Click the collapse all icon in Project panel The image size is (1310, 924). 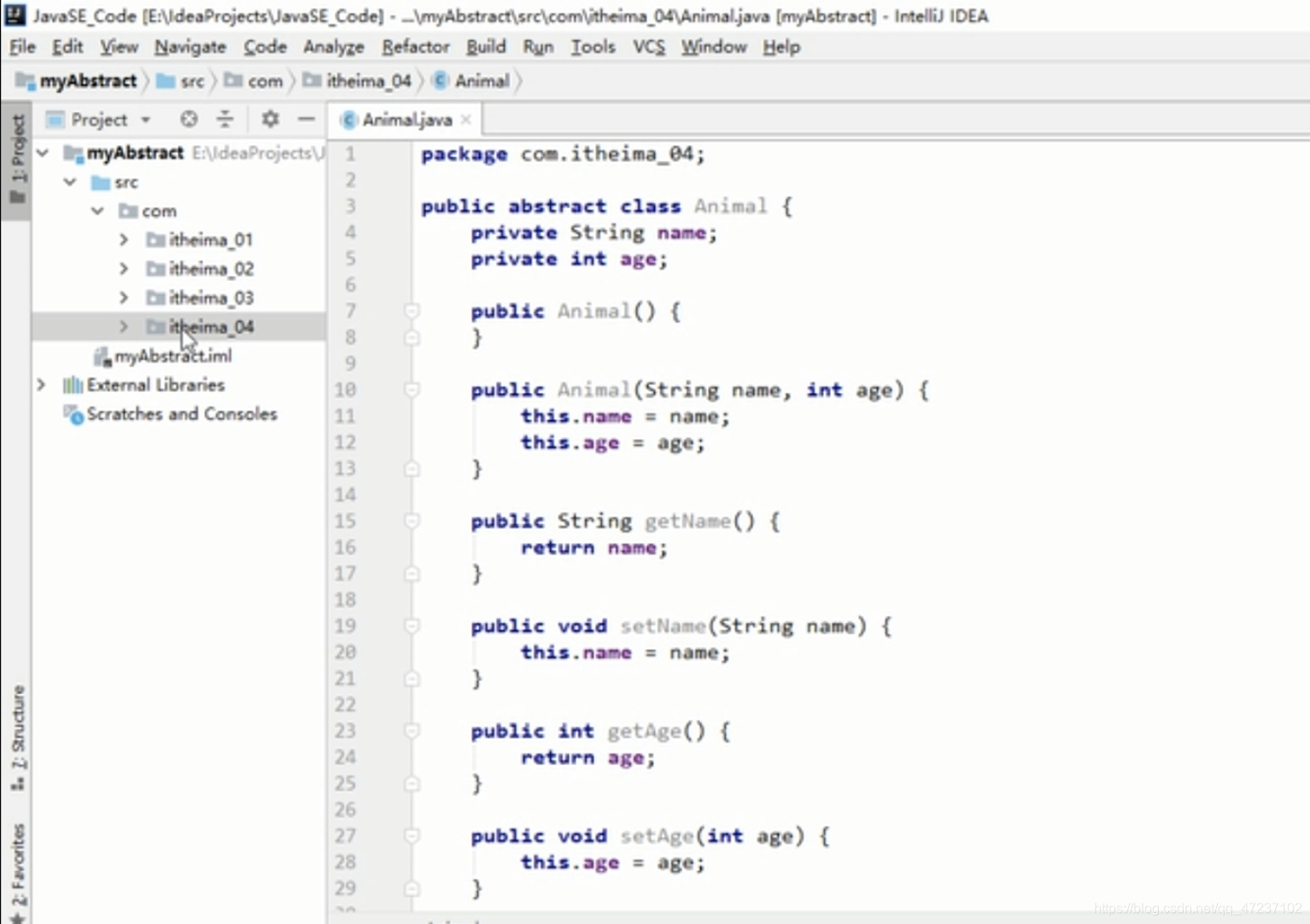click(225, 120)
